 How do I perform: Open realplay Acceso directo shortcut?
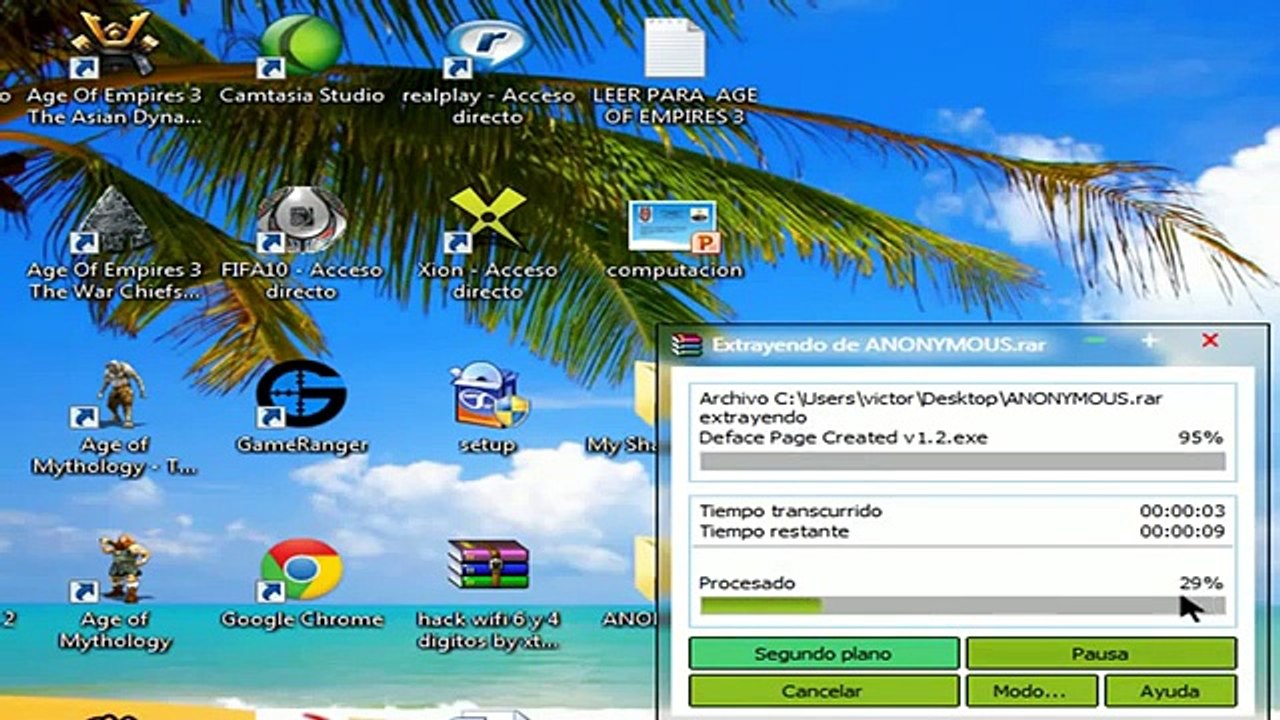pyautogui.click(x=487, y=47)
